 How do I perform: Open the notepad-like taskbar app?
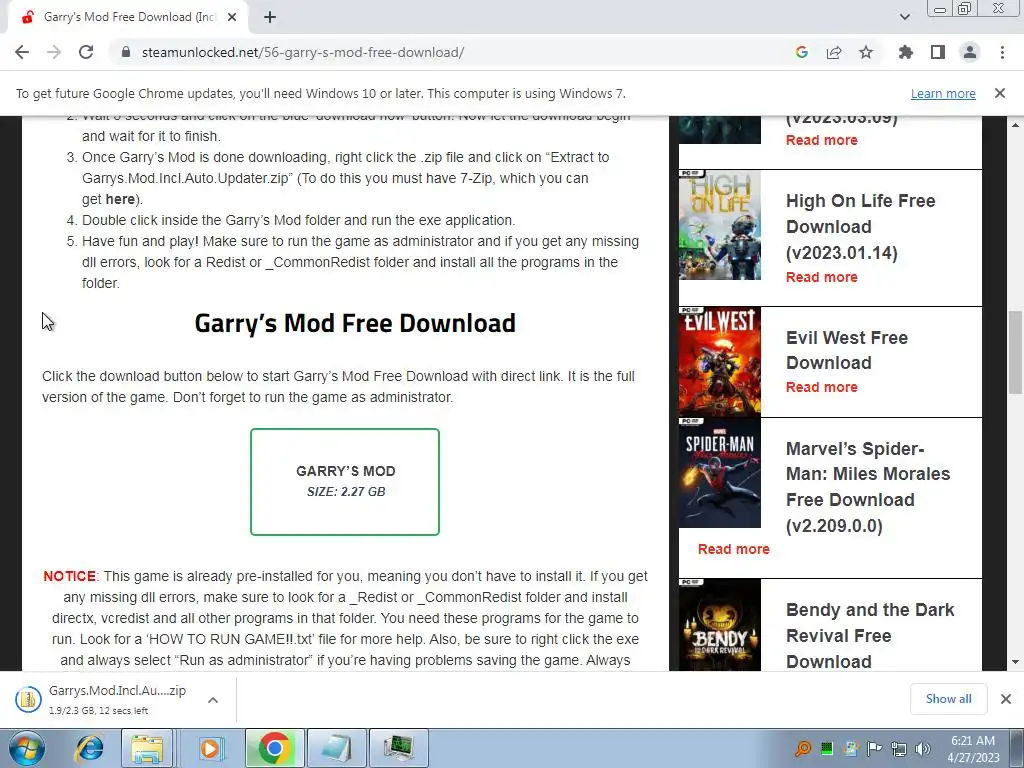coord(337,748)
